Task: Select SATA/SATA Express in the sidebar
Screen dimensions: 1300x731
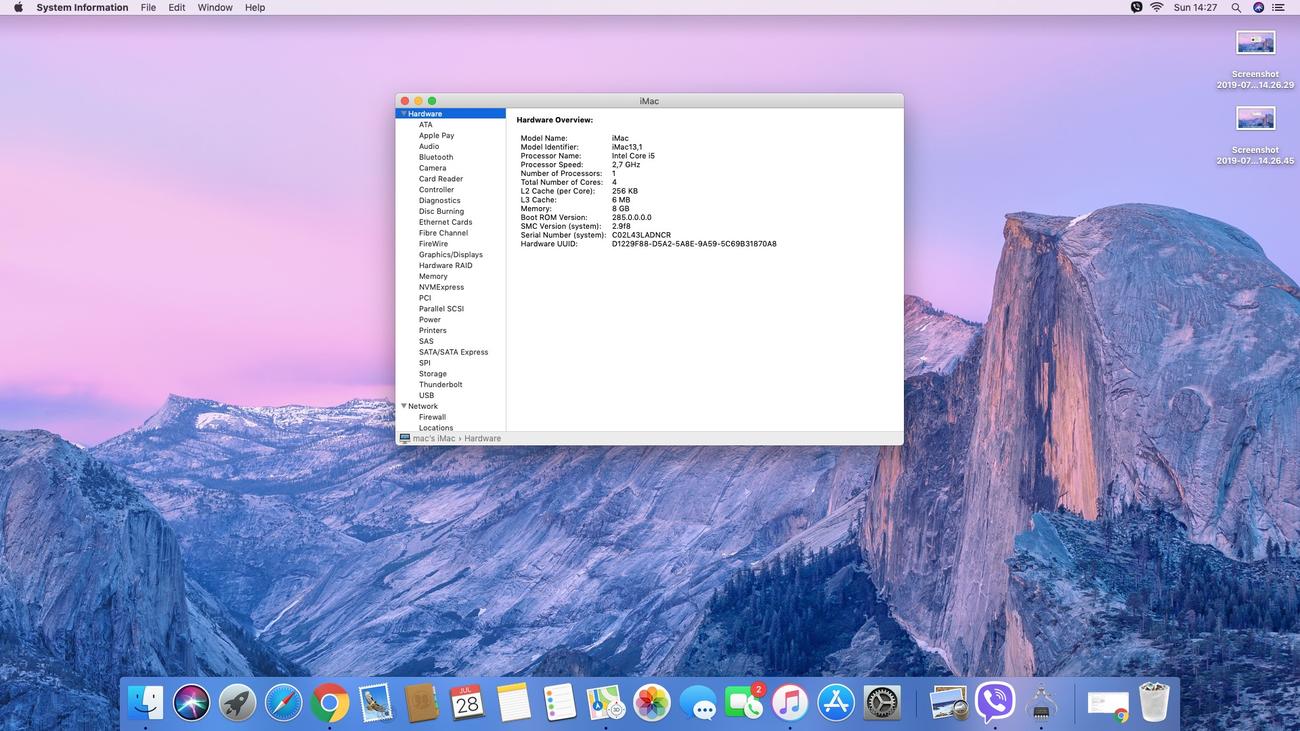Action: pyautogui.click(x=454, y=352)
